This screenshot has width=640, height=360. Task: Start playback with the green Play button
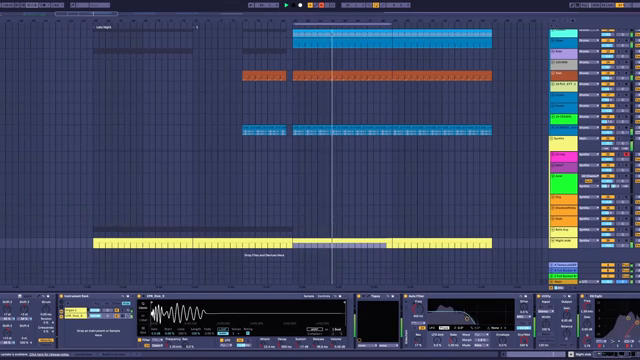tap(286, 5)
